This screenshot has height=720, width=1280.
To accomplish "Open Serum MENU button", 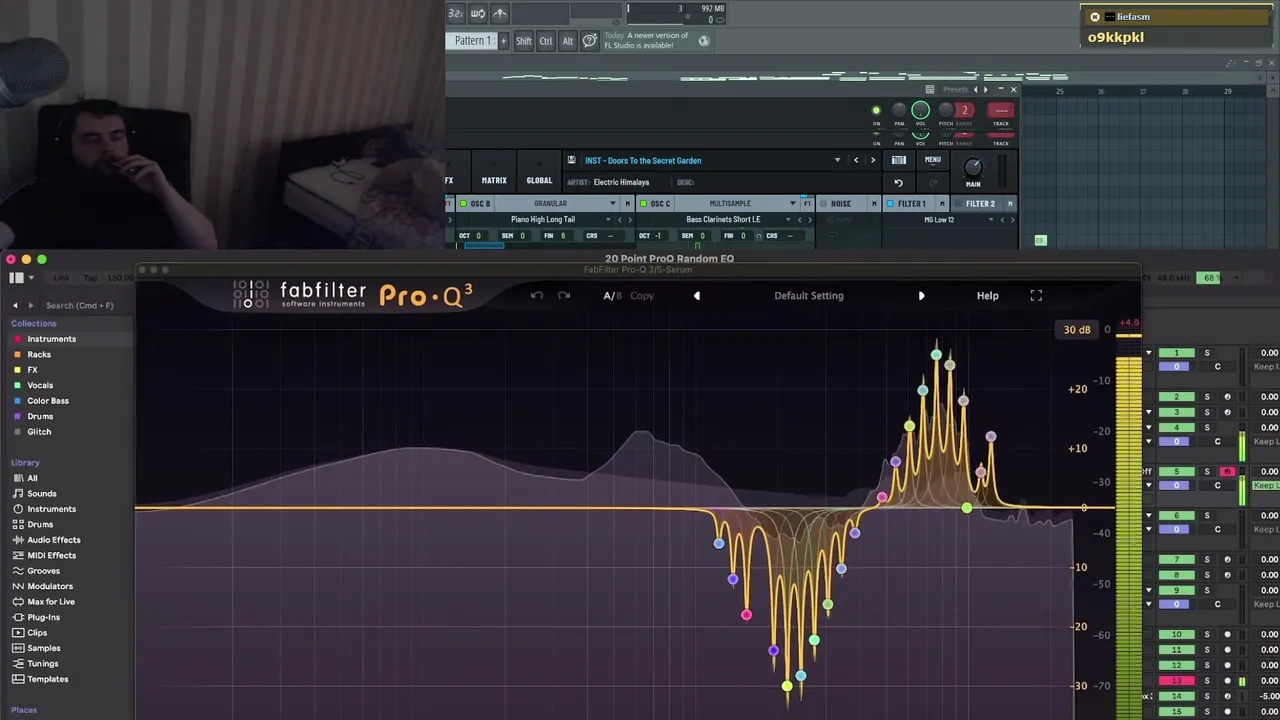I will pyautogui.click(x=932, y=160).
